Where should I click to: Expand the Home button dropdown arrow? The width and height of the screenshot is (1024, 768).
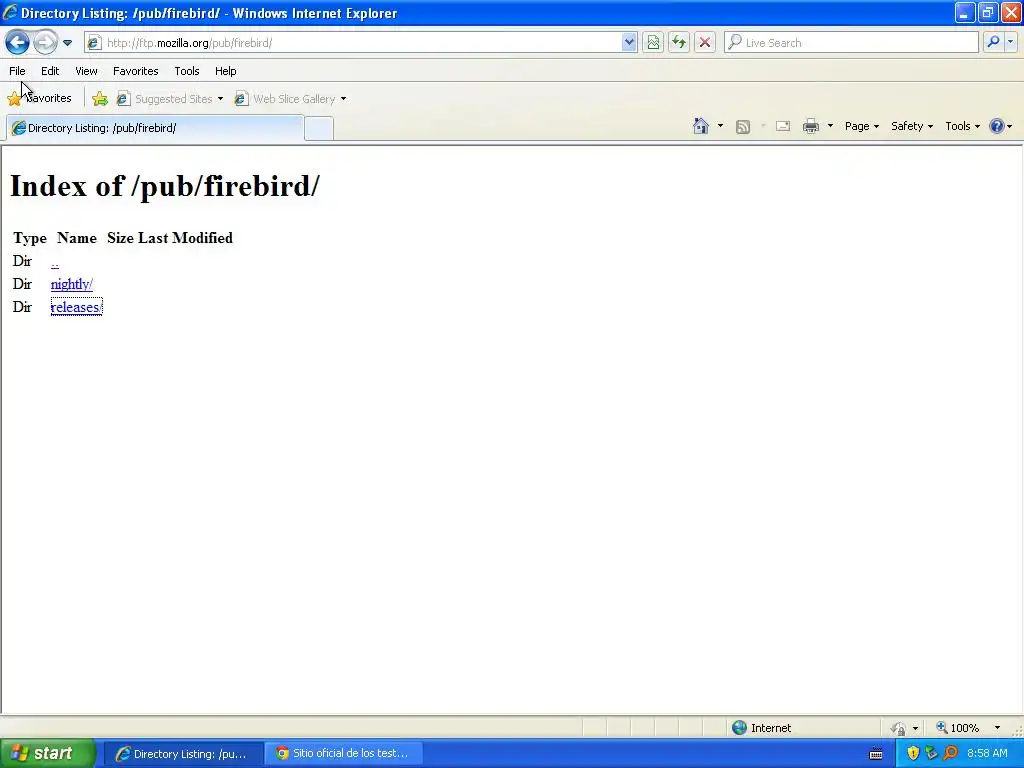[720, 126]
